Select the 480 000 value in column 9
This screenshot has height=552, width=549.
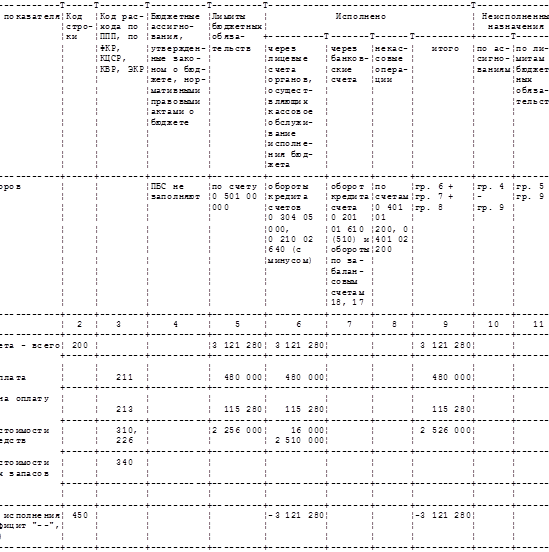(x=451, y=377)
